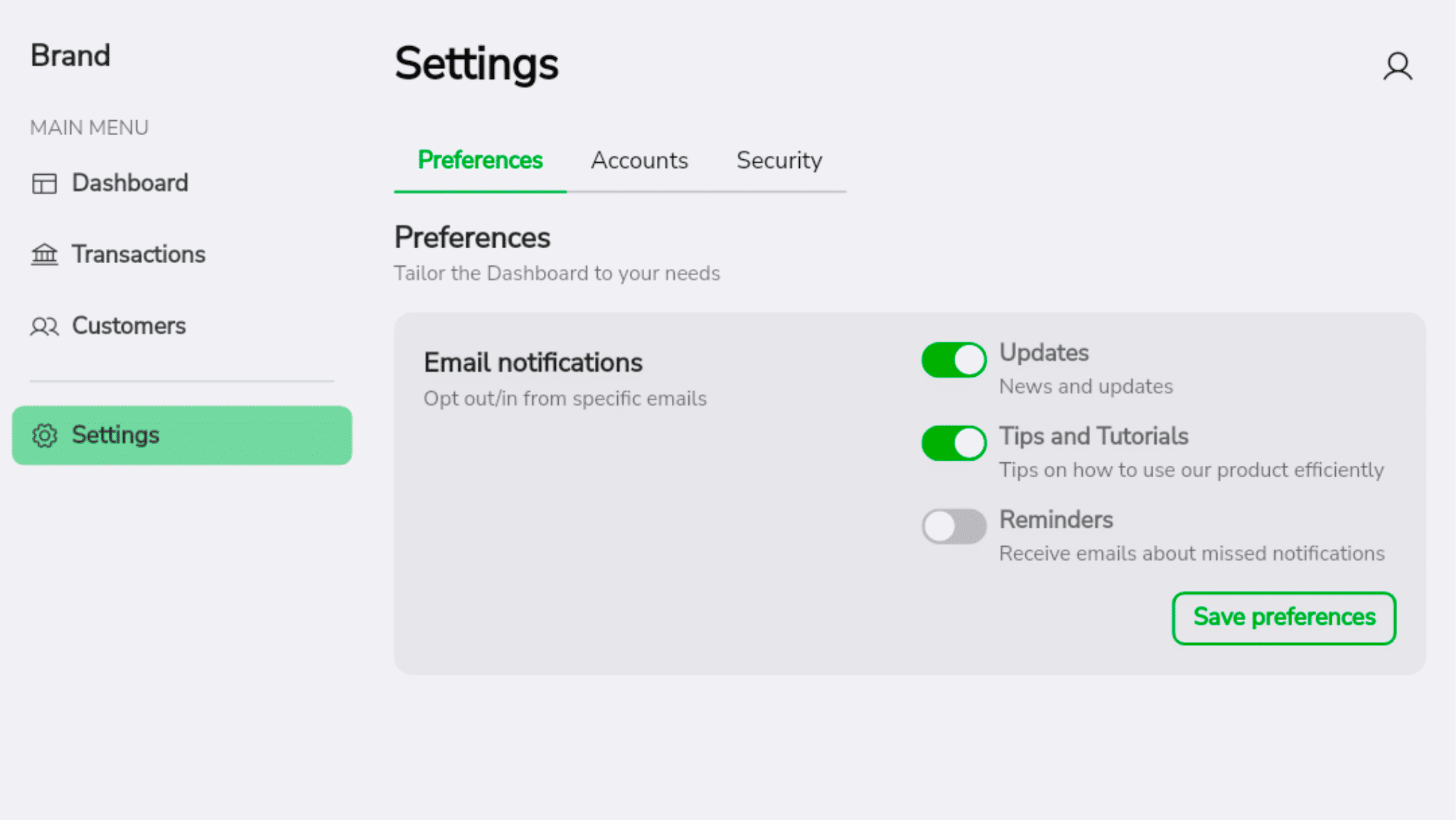Screen dimensions: 1456x820
Task: Click the Reminders label text
Action: (x=1056, y=520)
